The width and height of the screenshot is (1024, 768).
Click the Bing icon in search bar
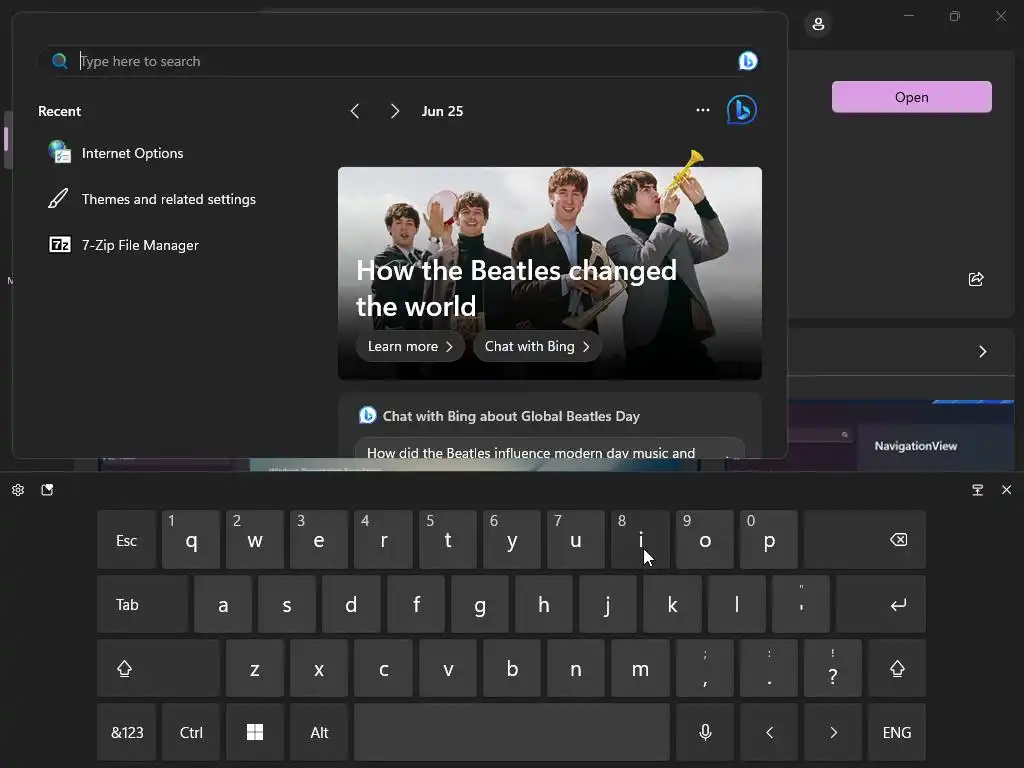(x=748, y=61)
